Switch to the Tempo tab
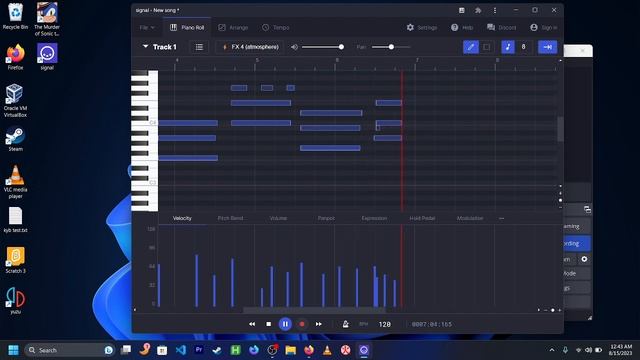This screenshot has height=360, width=640. 276,27
